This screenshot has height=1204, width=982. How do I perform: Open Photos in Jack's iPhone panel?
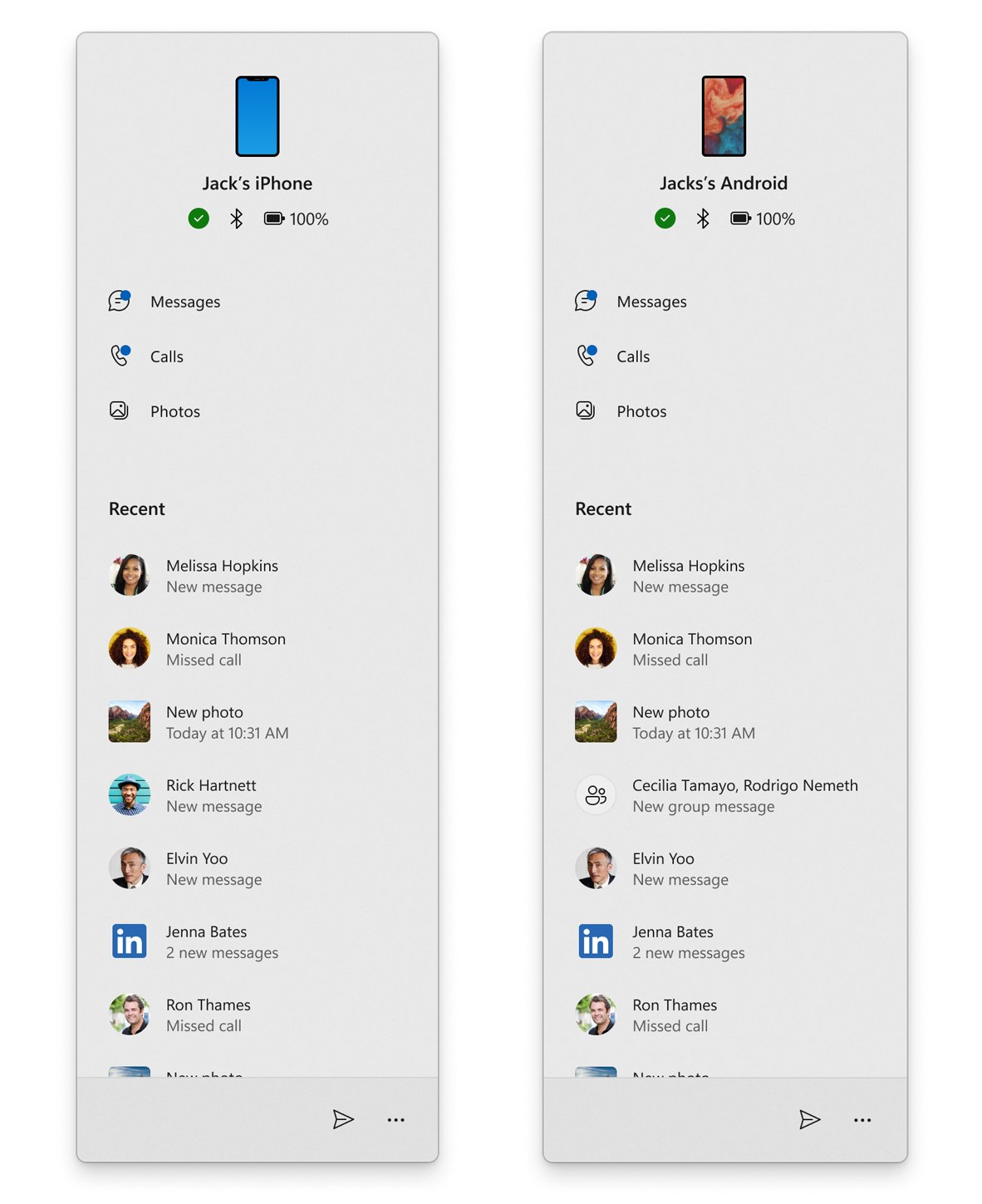tap(174, 411)
